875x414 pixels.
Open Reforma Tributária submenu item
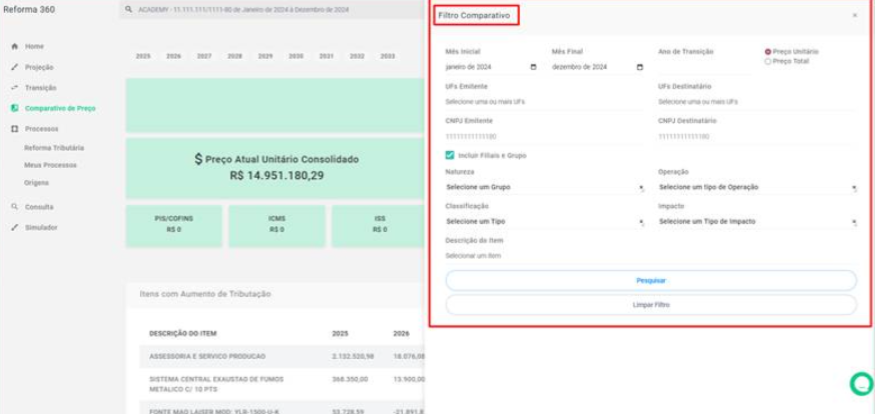[x=54, y=148]
